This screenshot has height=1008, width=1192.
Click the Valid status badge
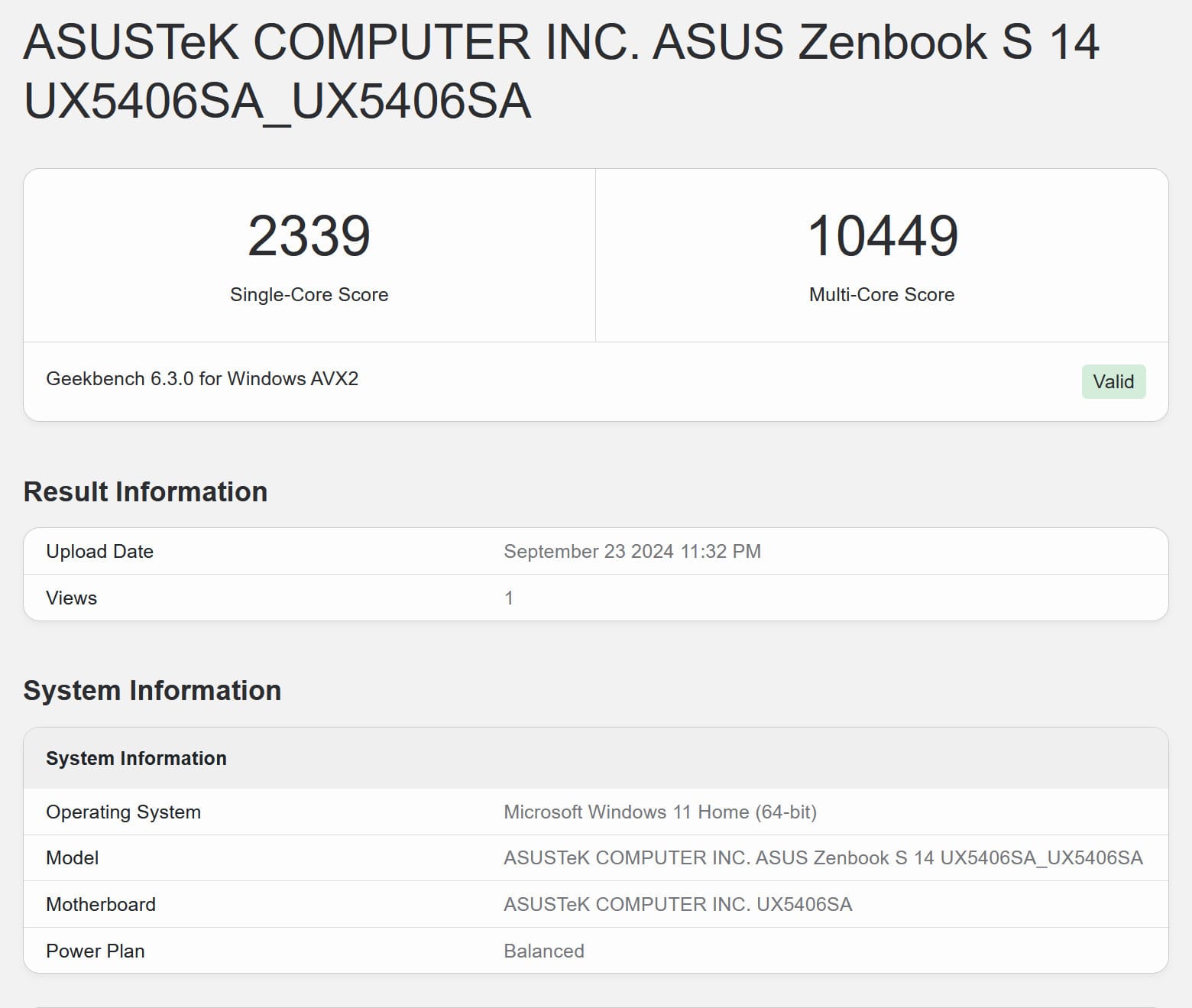pos(1114,381)
